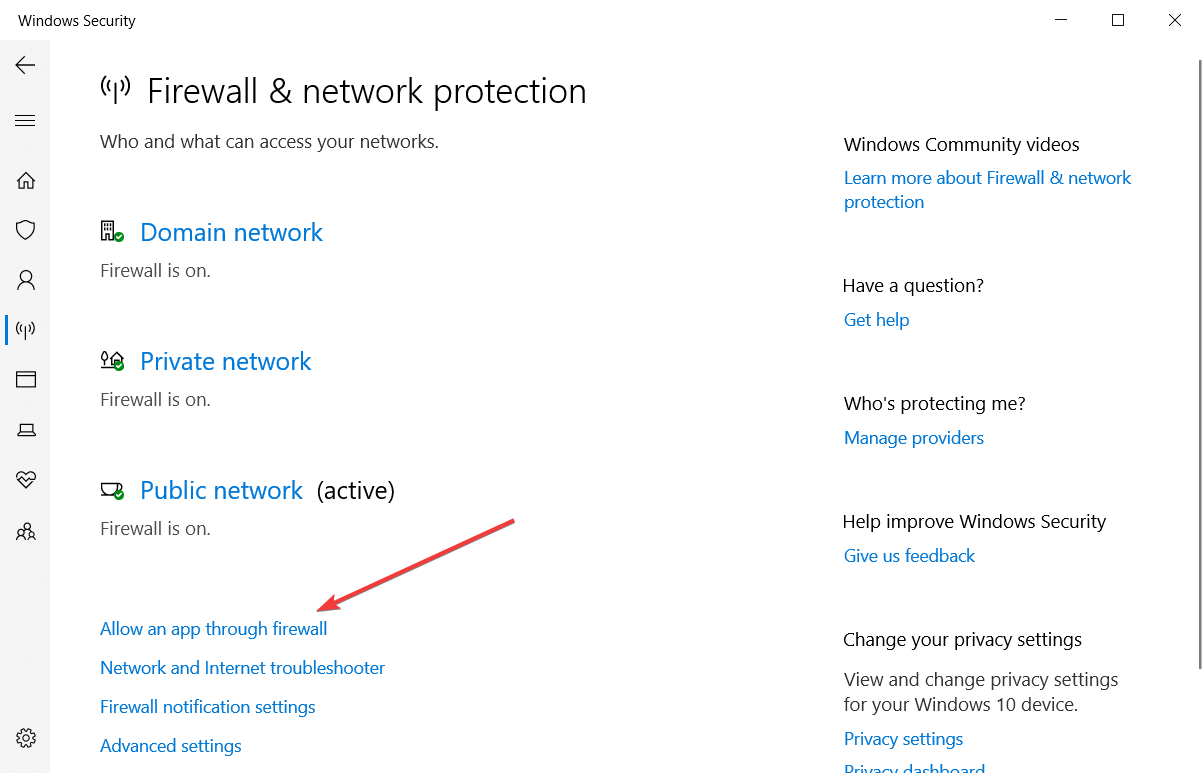Open Account protection person icon

(x=26, y=279)
